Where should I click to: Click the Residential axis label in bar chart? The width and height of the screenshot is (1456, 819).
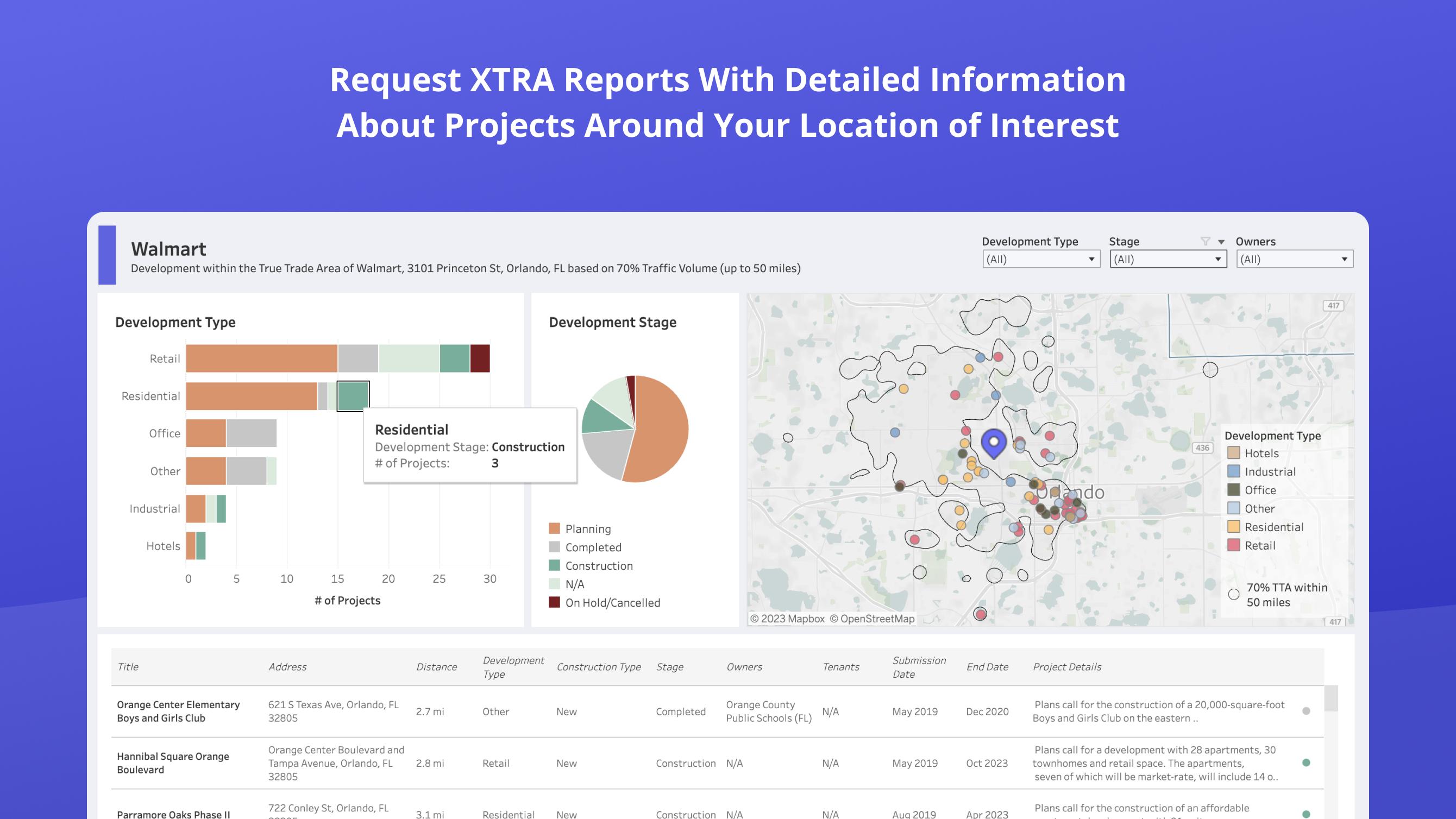151,396
